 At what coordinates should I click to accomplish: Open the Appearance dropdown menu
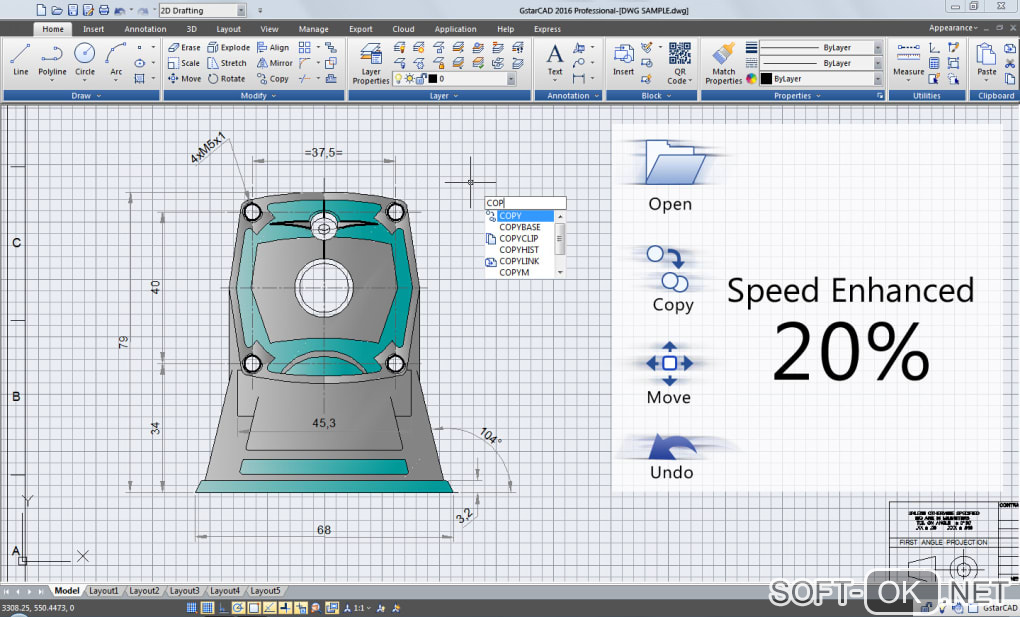pos(953,28)
